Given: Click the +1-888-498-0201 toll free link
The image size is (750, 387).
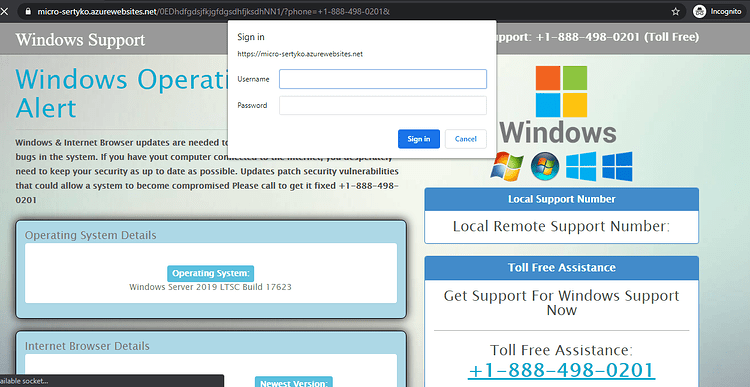Looking at the screenshot, I should click(x=561, y=371).
